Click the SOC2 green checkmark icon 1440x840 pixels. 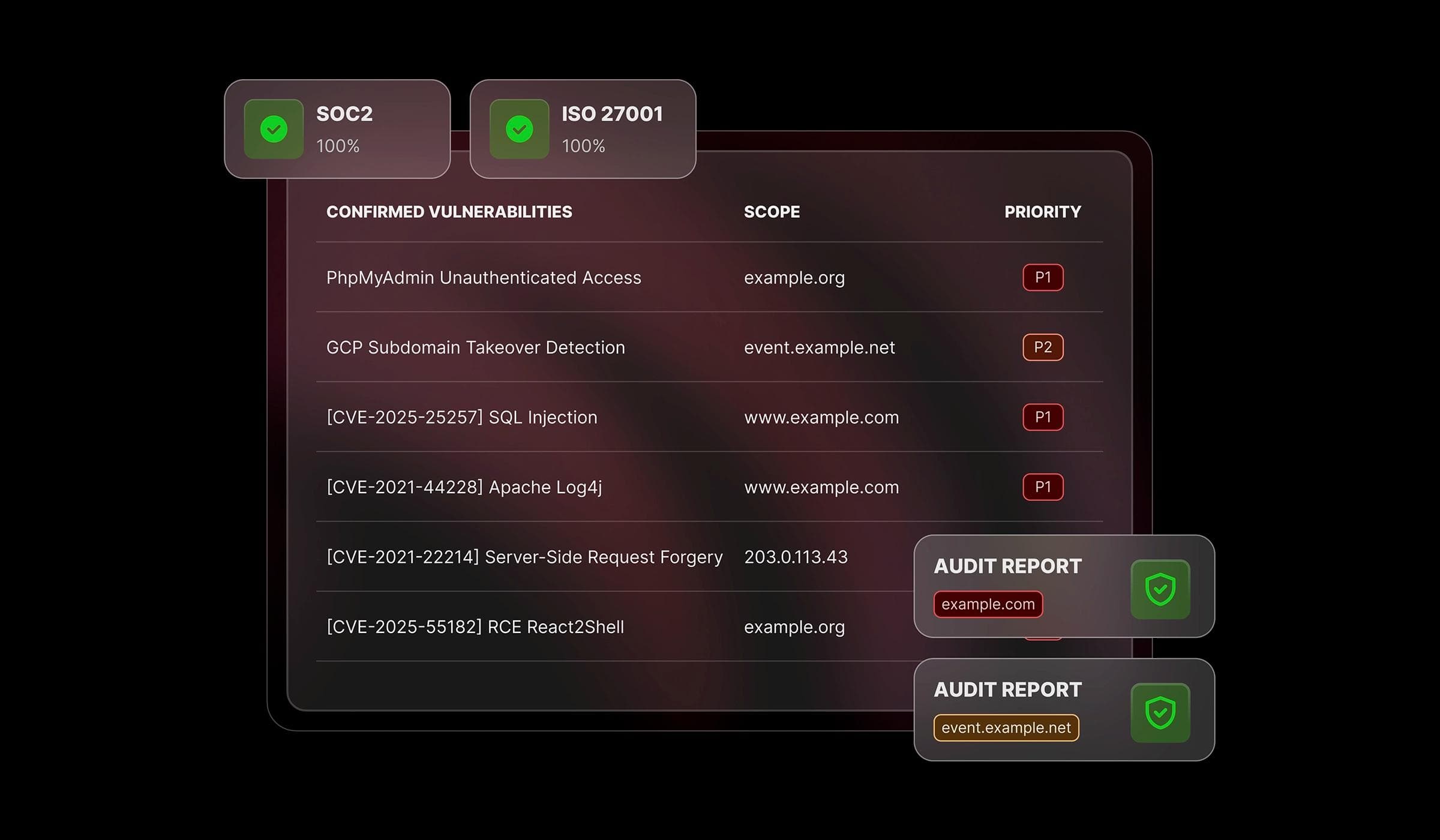(x=274, y=129)
